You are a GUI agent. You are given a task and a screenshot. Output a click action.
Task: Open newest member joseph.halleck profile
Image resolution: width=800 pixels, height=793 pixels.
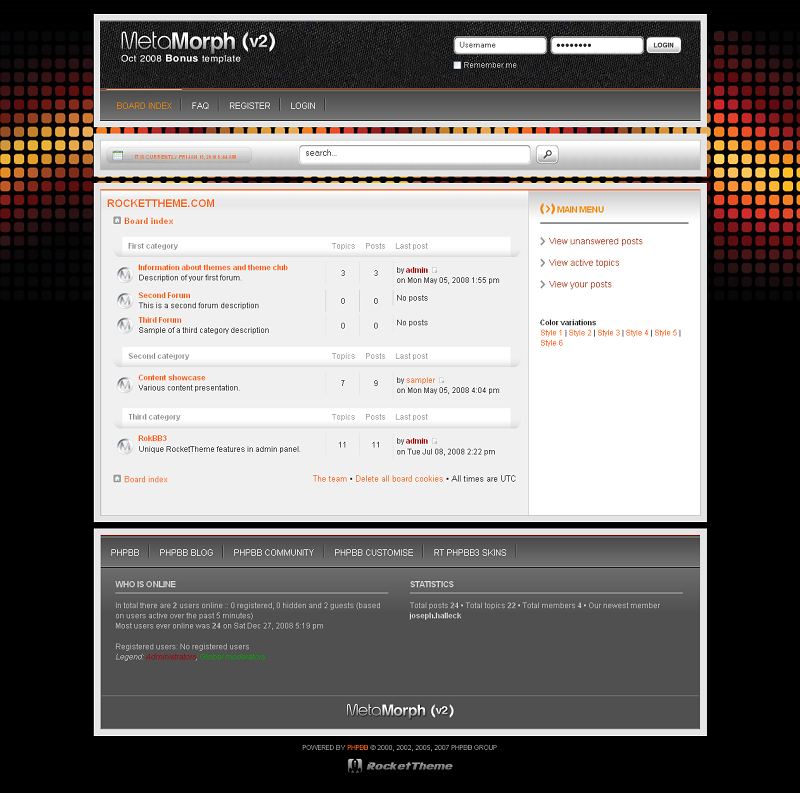[x=435, y=616]
